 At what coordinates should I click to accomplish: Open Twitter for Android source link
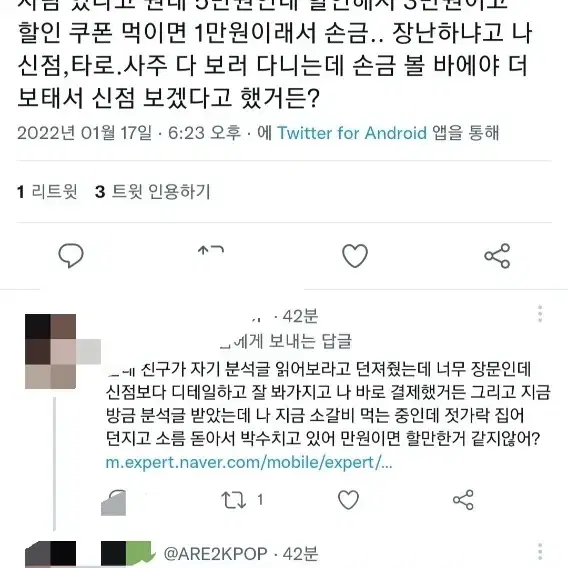point(352,133)
